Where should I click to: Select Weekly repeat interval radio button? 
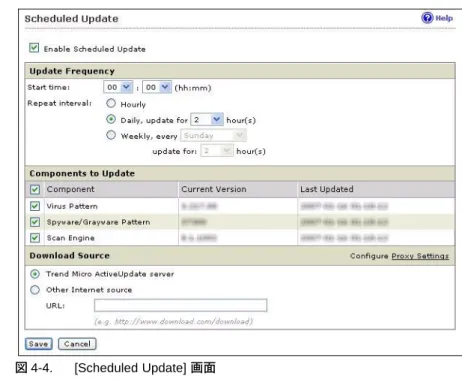point(111,135)
